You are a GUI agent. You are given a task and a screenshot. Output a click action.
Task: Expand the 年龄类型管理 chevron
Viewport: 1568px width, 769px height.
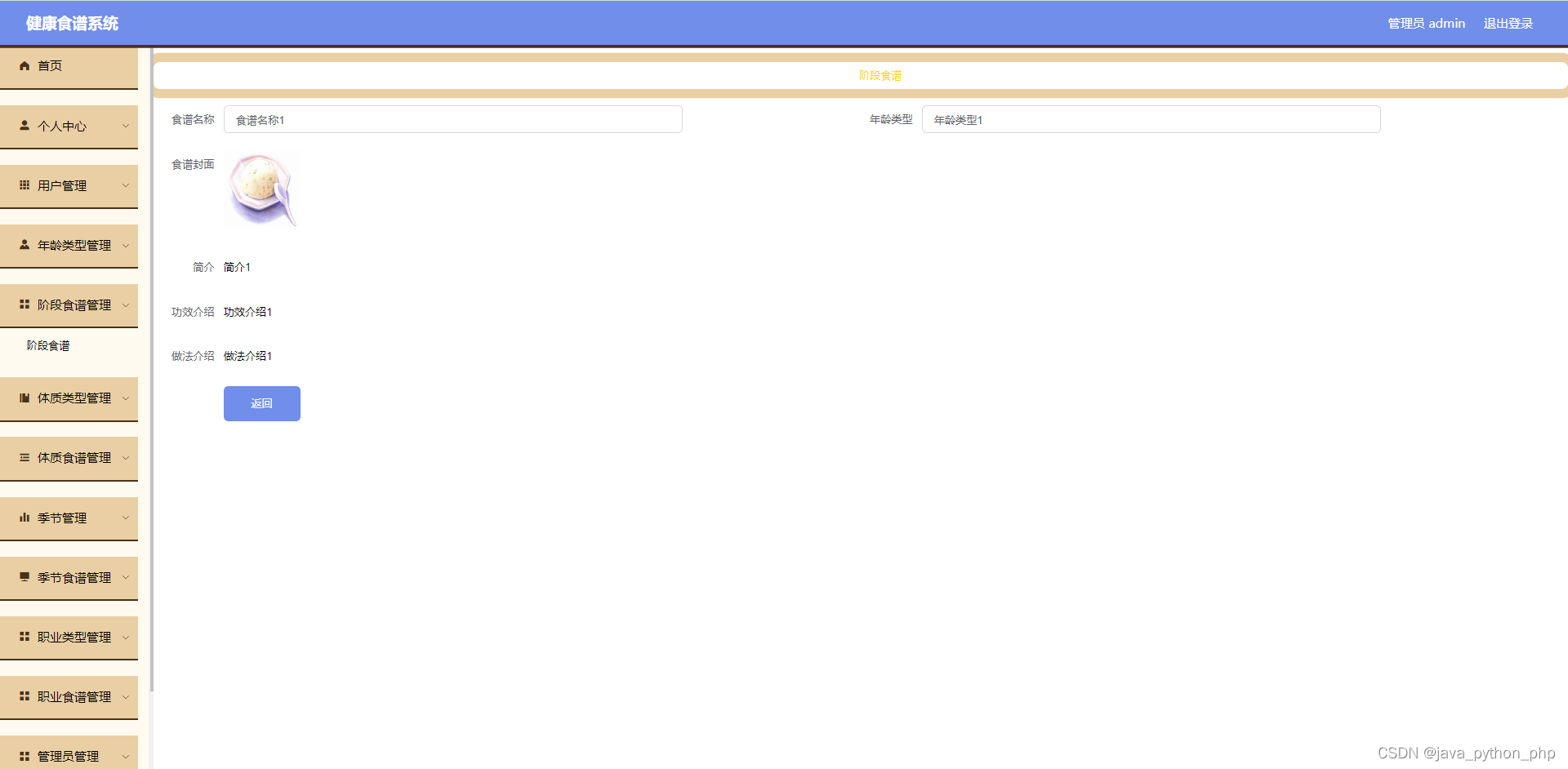(x=126, y=245)
